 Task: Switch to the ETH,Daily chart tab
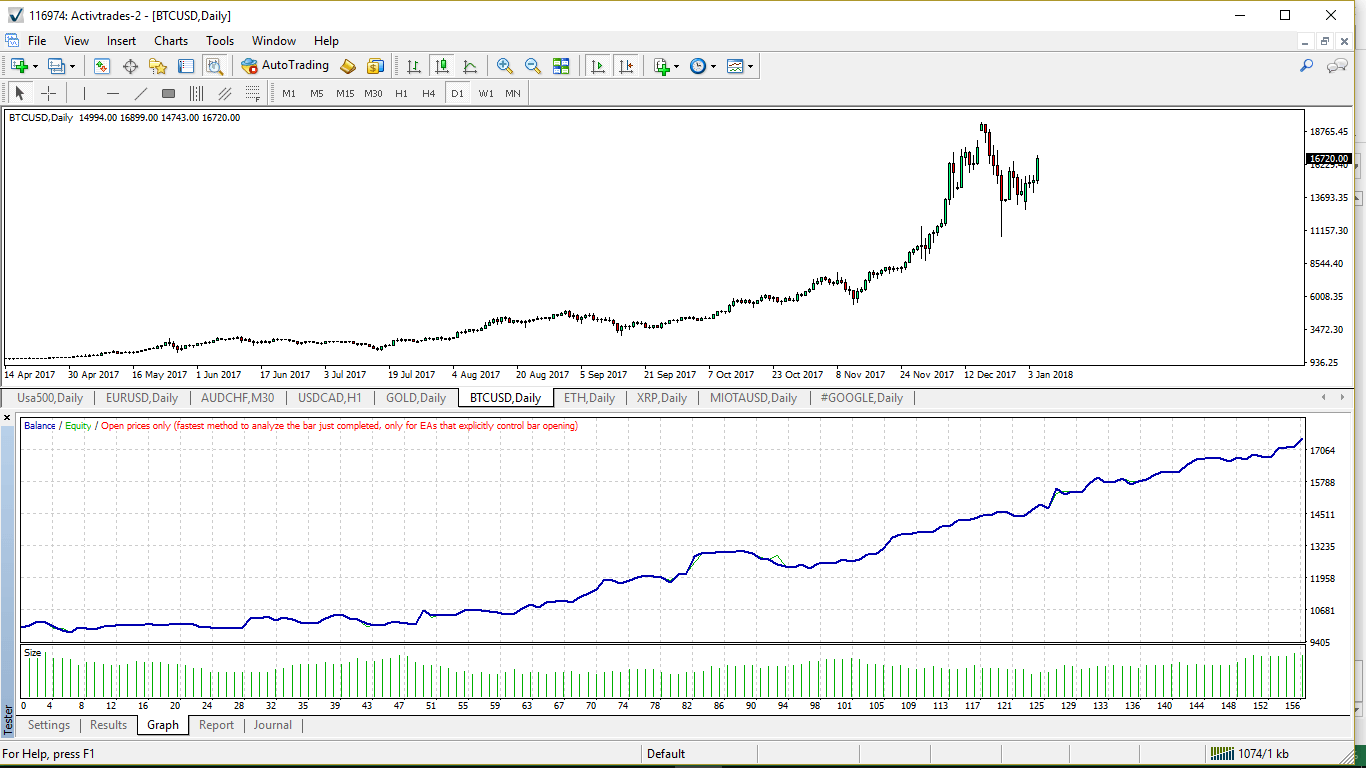pyautogui.click(x=589, y=398)
